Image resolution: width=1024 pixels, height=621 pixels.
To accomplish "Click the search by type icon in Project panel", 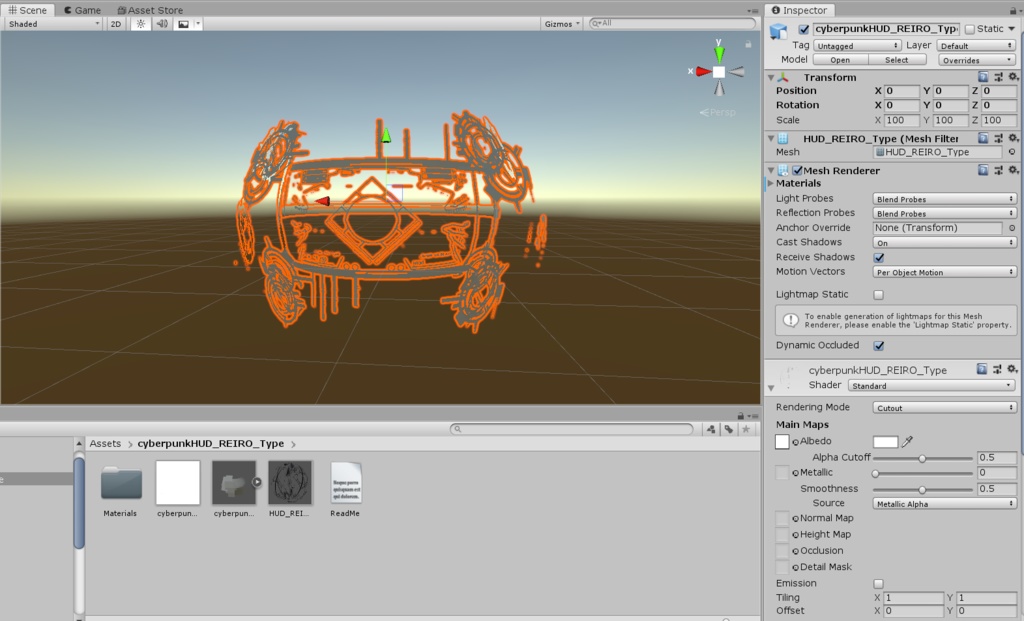I will [710, 429].
